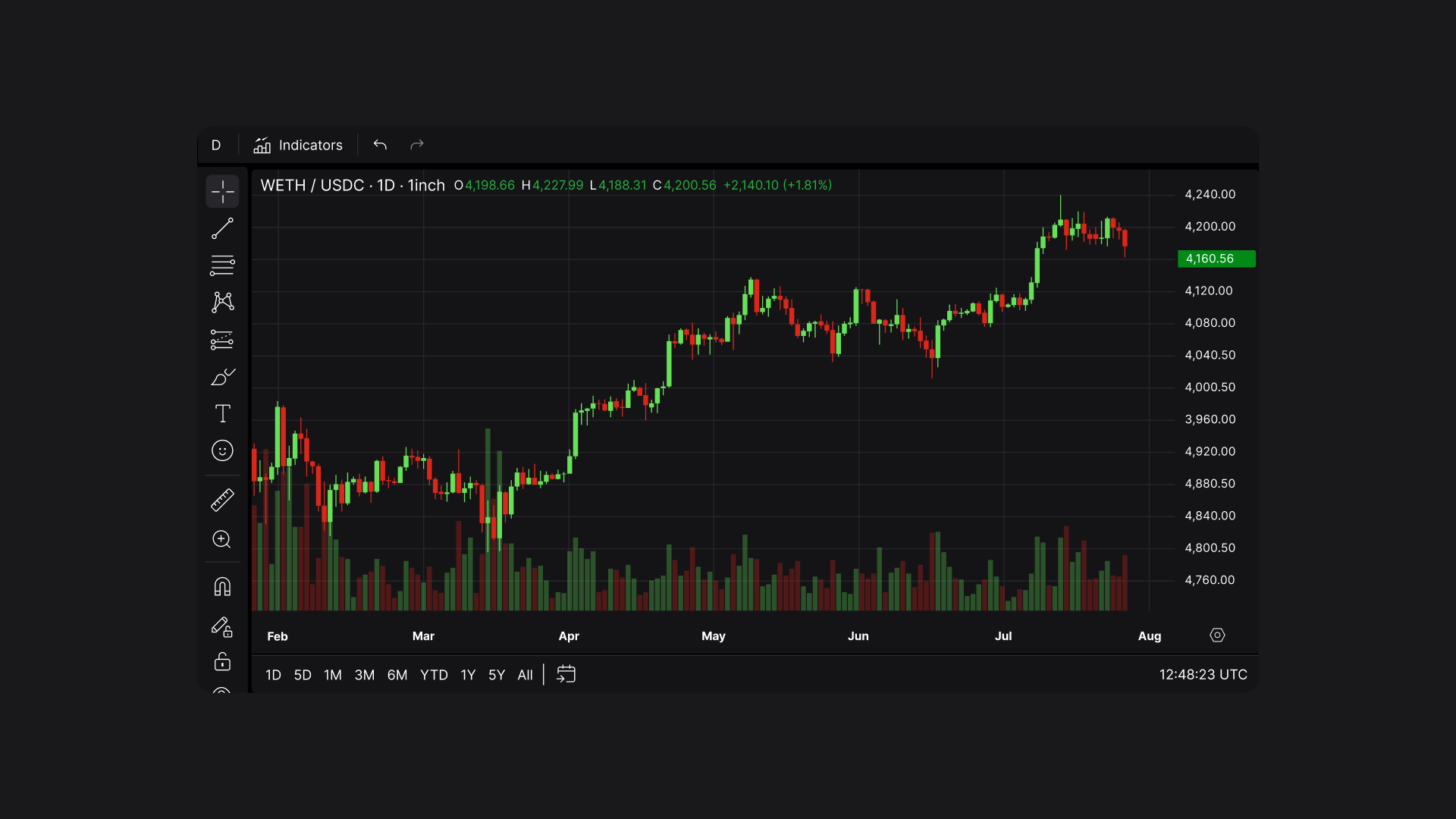Open the forecasting and measurement tools

pyautogui.click(x=222, y=339)
